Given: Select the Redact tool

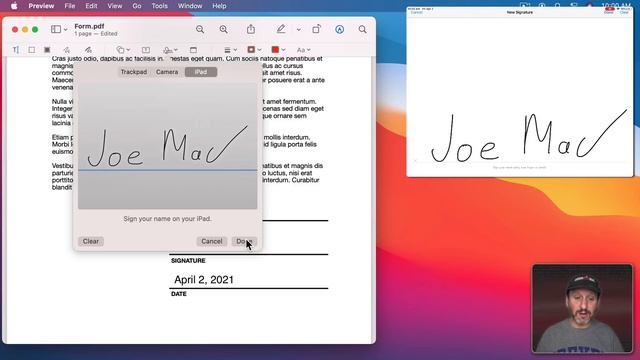Looking at the screenshot, I should tap(47, 50).
